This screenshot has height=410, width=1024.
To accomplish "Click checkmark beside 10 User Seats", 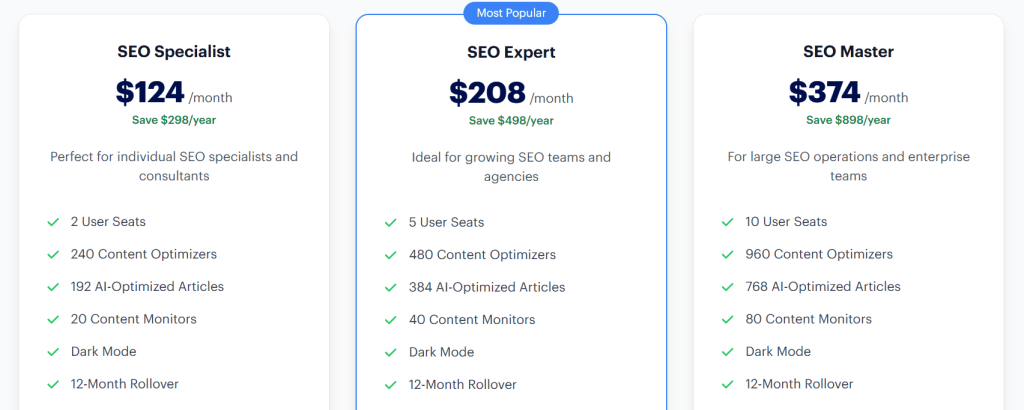I will [x=728, y=222].
